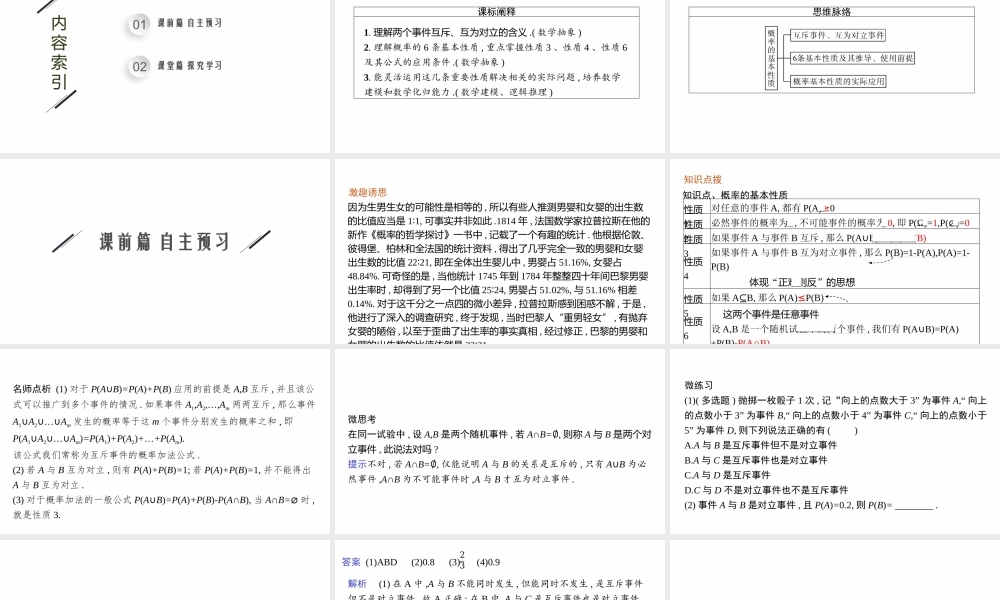Screen dimensions: 1000x600
Task: Click the 概率基本性质的实际应用 mind-map box
Action: click(x=838, y=81)
